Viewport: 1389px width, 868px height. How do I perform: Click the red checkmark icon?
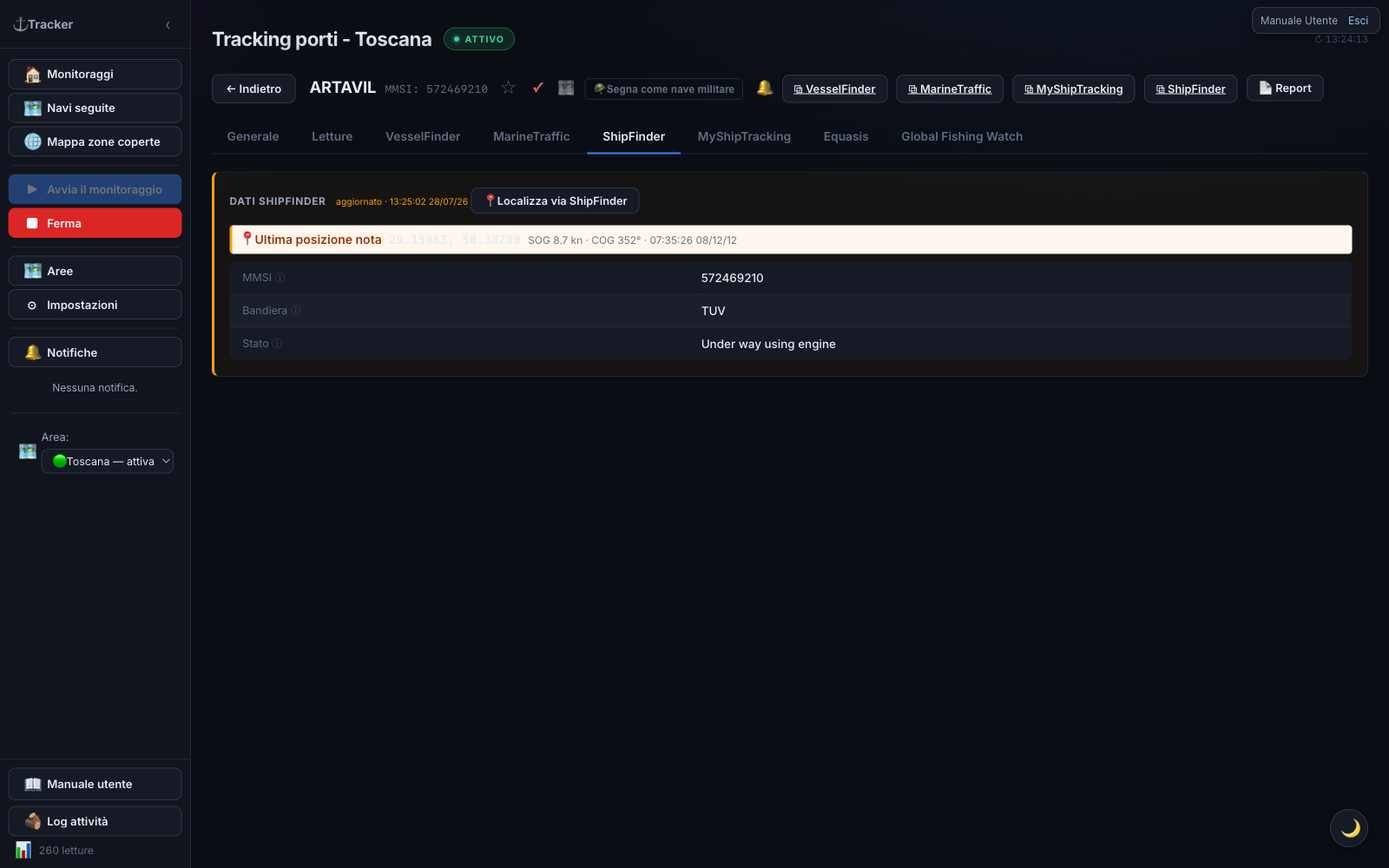point(538,88)
